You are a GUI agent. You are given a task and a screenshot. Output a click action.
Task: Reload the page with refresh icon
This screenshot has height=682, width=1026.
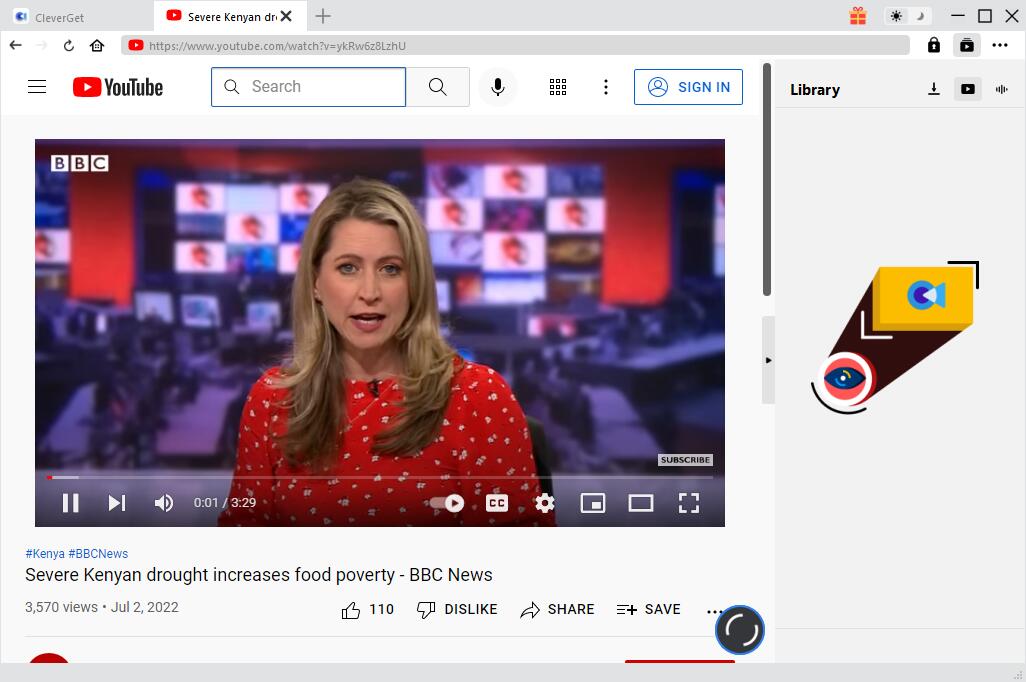click(69, 45)
